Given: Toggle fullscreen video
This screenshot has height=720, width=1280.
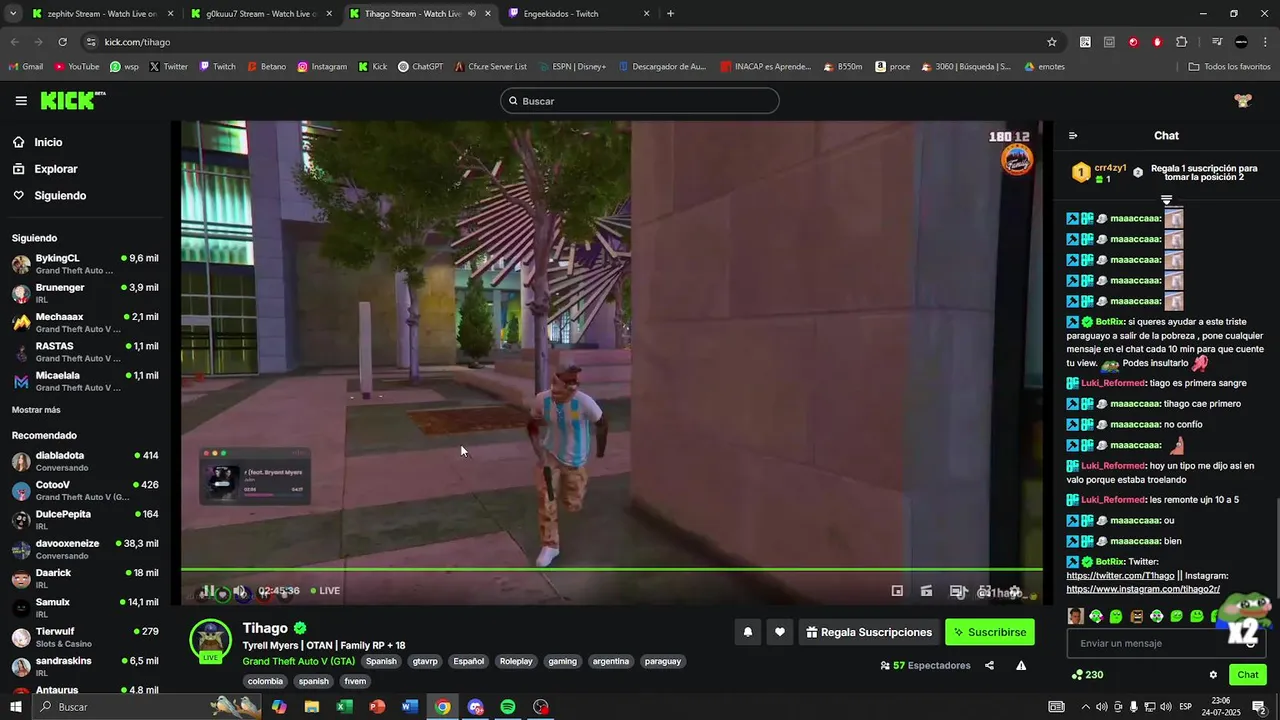Looking at the screenshot, I should tap(985, 591).
